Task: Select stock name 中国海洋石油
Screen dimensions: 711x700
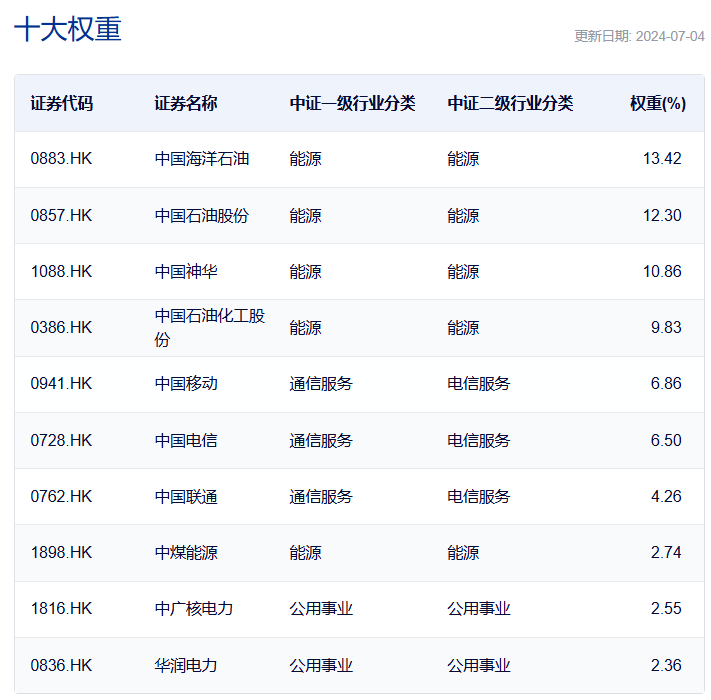Action: click(202, 159)
